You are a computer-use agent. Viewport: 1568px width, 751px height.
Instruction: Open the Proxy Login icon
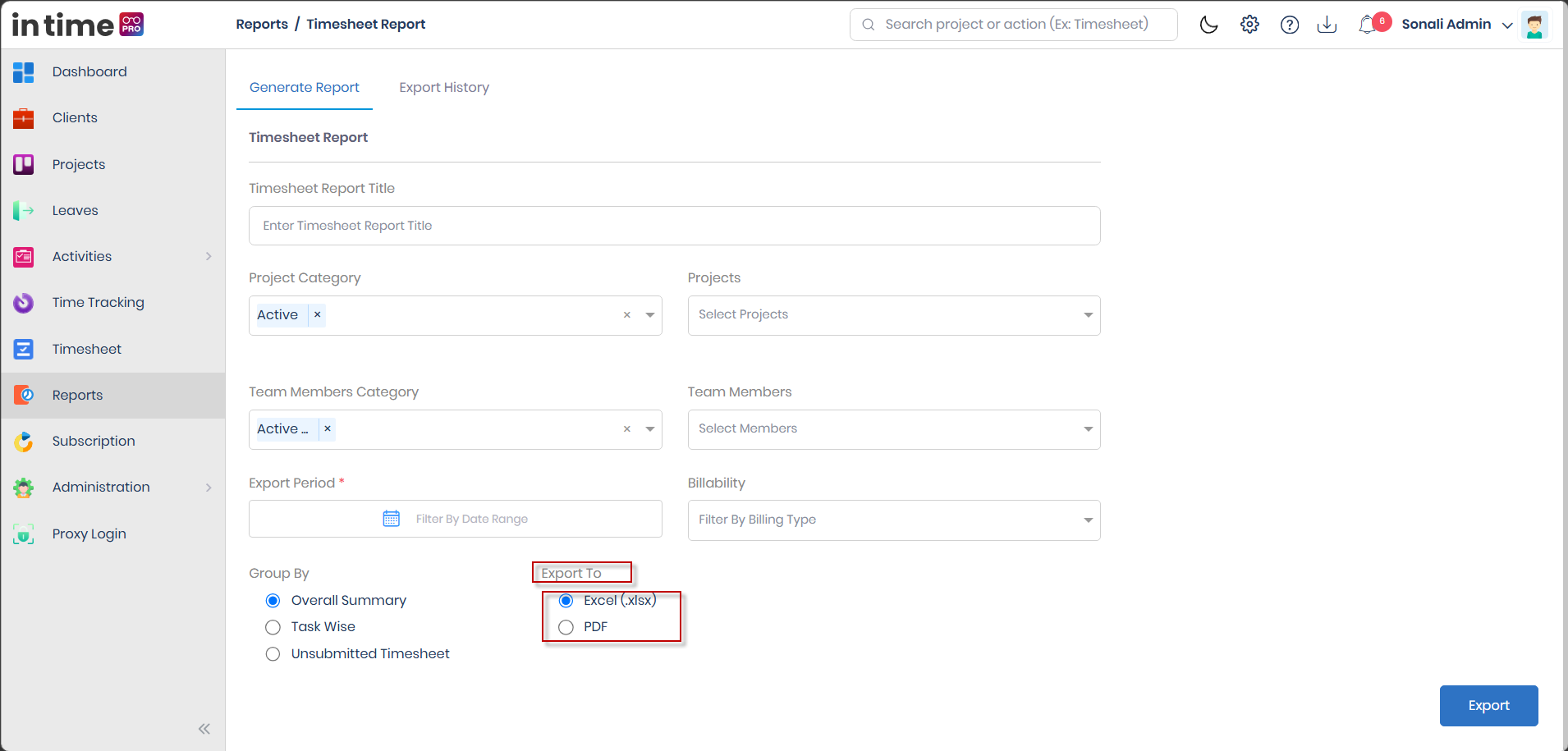[x=23, y=534]
